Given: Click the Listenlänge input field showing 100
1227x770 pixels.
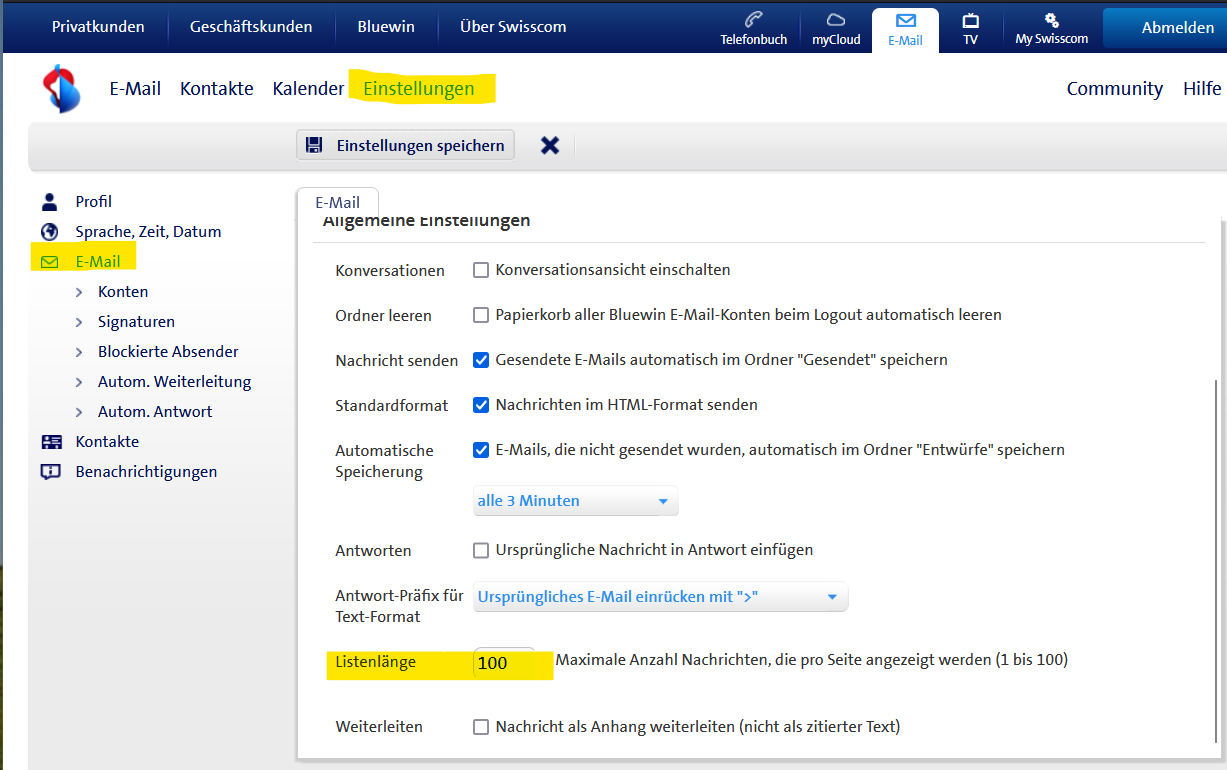Looking at the screenshot, I should (x=505, y=663).
